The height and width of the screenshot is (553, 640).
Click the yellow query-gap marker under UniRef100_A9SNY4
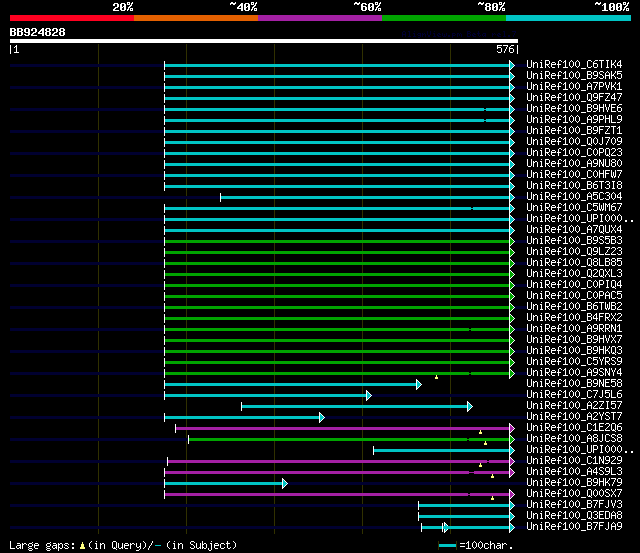pyautogui.click(x=436, y=377)
